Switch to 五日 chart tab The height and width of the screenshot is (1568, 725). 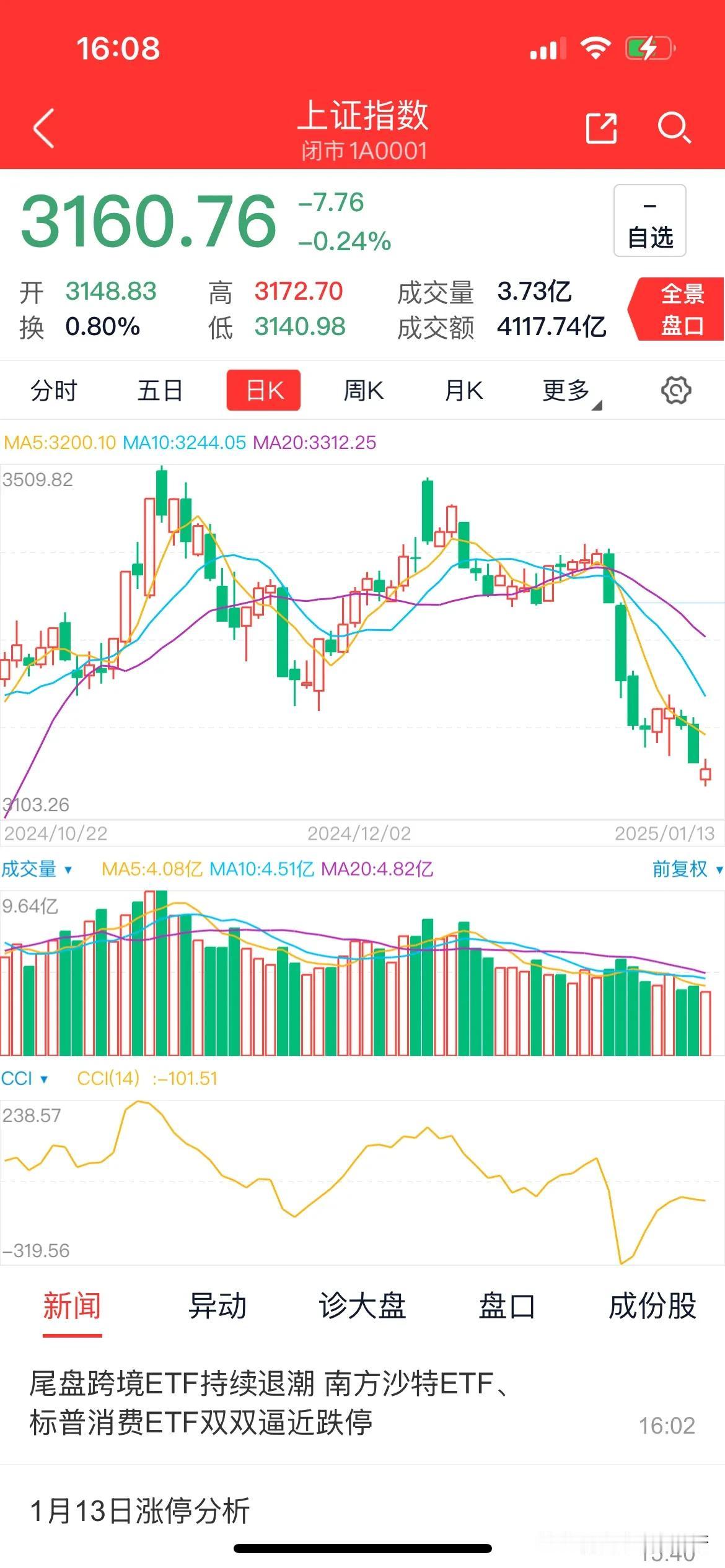coord(160,391)
